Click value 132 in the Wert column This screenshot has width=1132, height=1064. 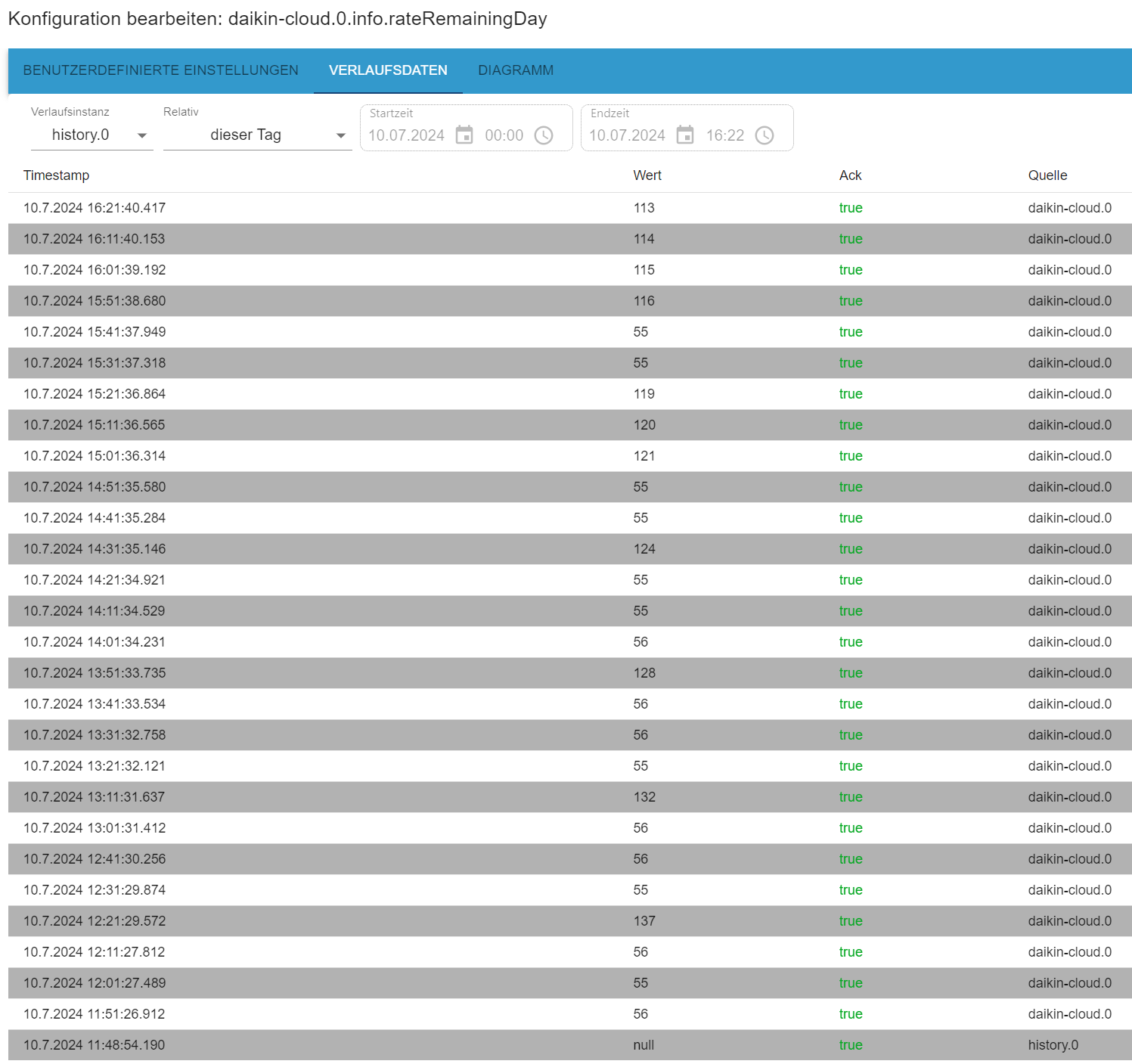[x=644, y=797]
